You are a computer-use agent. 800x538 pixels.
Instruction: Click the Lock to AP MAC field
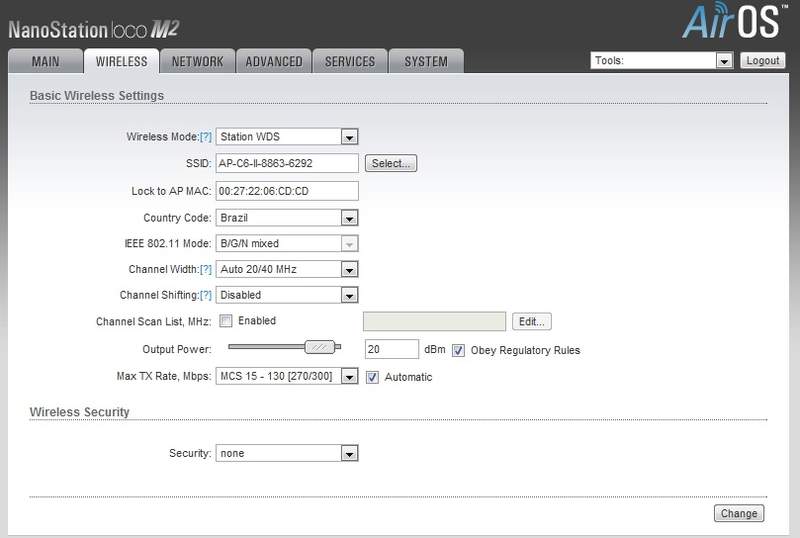[x=287, y=191]
